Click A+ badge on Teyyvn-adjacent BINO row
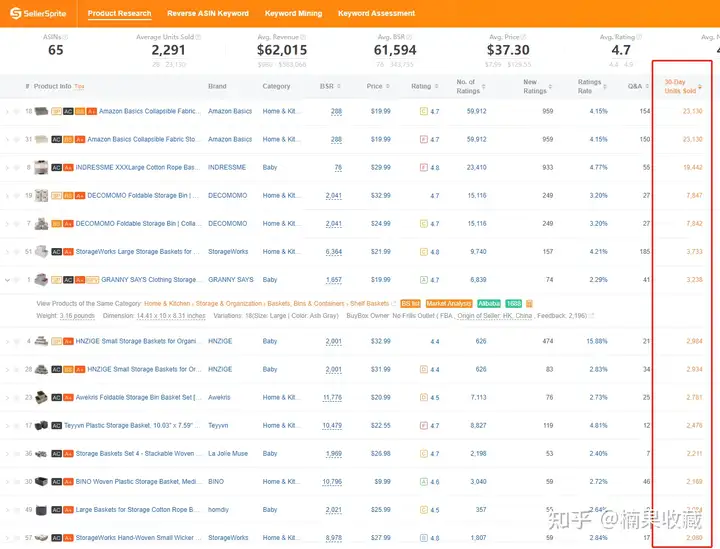 [68, 482]
